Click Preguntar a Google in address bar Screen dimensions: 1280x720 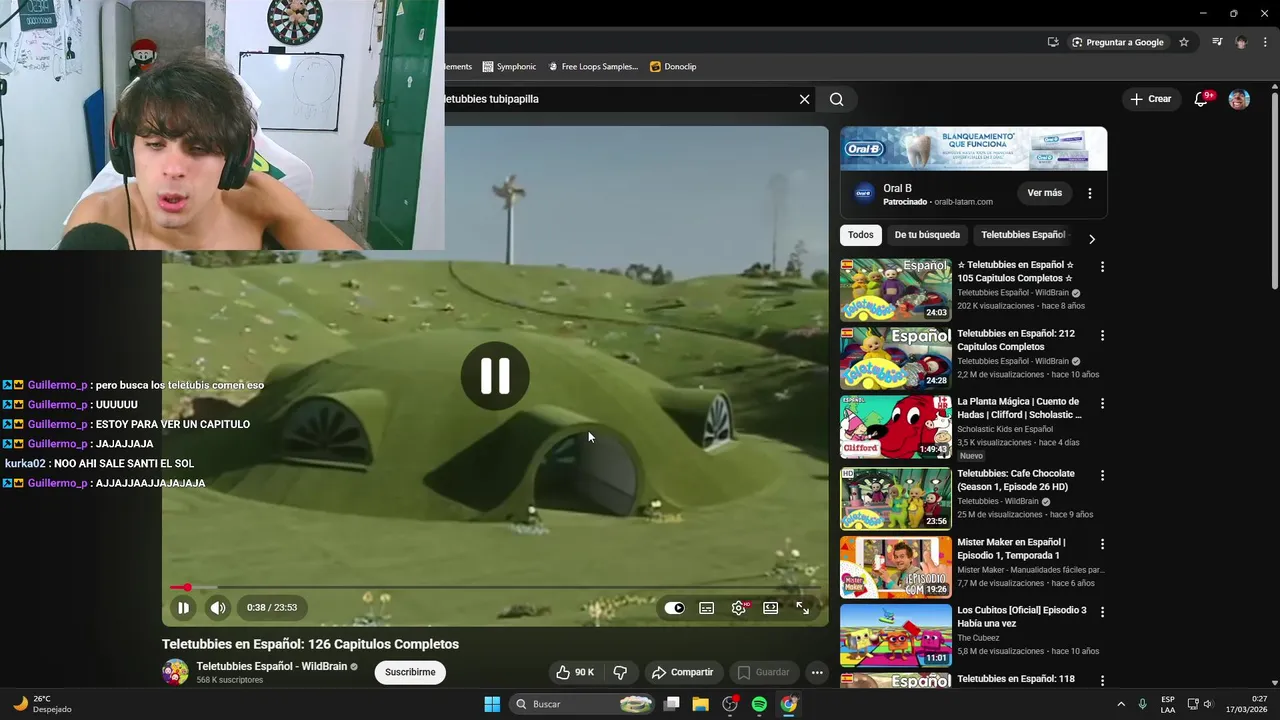coord(1118,42)
